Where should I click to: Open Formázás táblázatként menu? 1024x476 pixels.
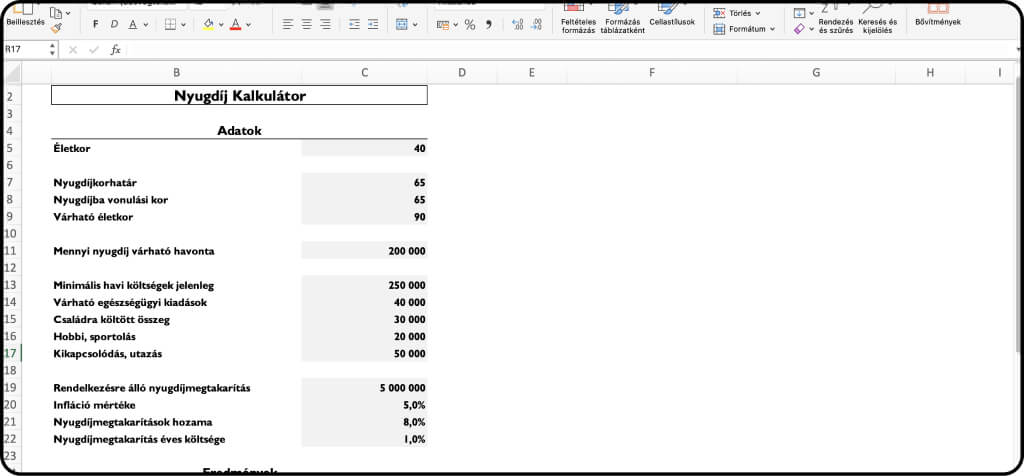[622, 22]
